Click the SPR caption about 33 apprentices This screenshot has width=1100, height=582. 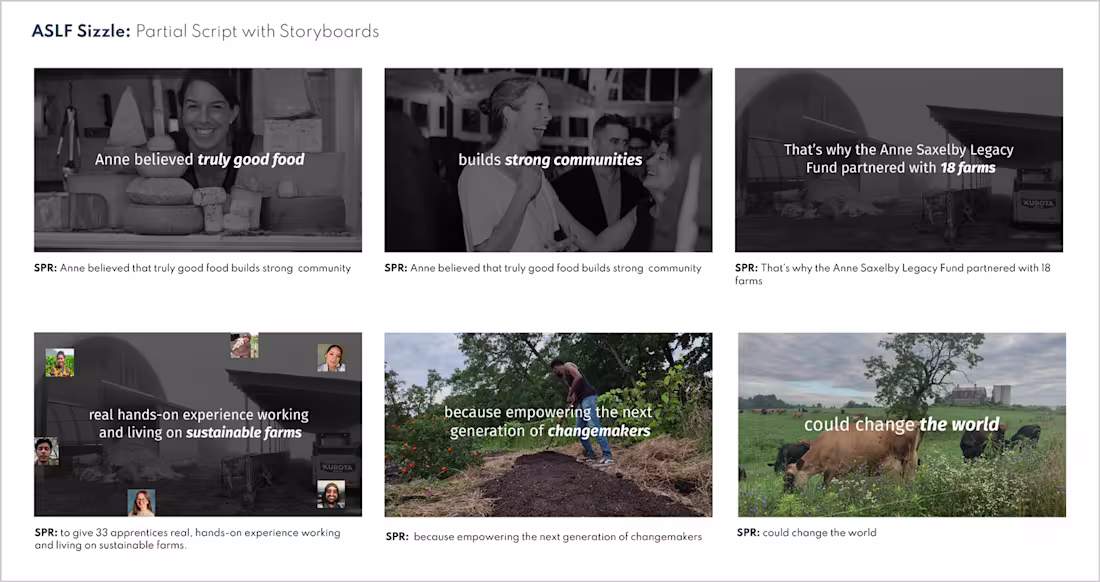pyautogui.click(x=187, y=539)
